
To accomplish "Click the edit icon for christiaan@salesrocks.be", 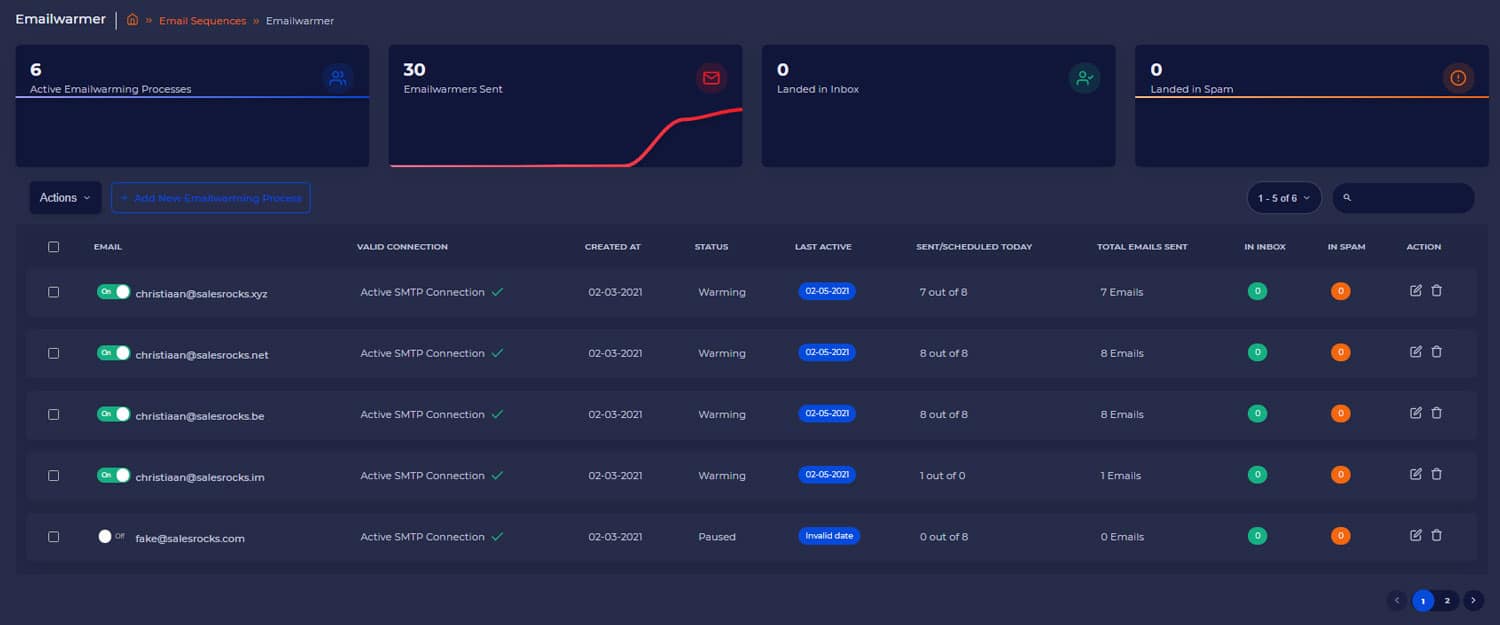I will [x=1415, y=413].
